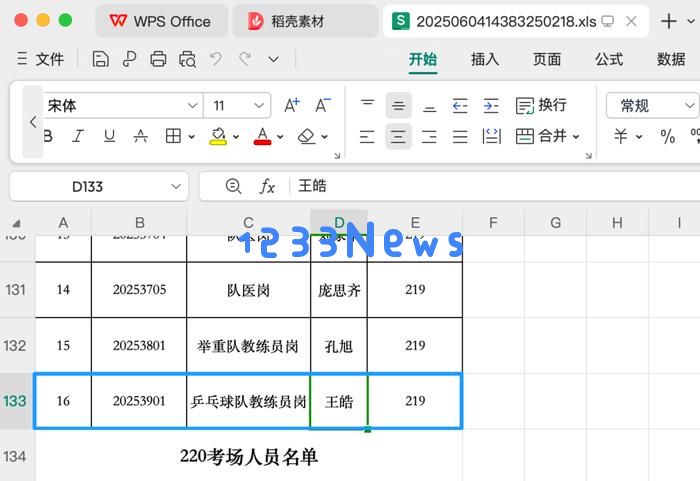Click the Name Box showing D133
Viewport: 700px width, 481px height.
(99, 186)
